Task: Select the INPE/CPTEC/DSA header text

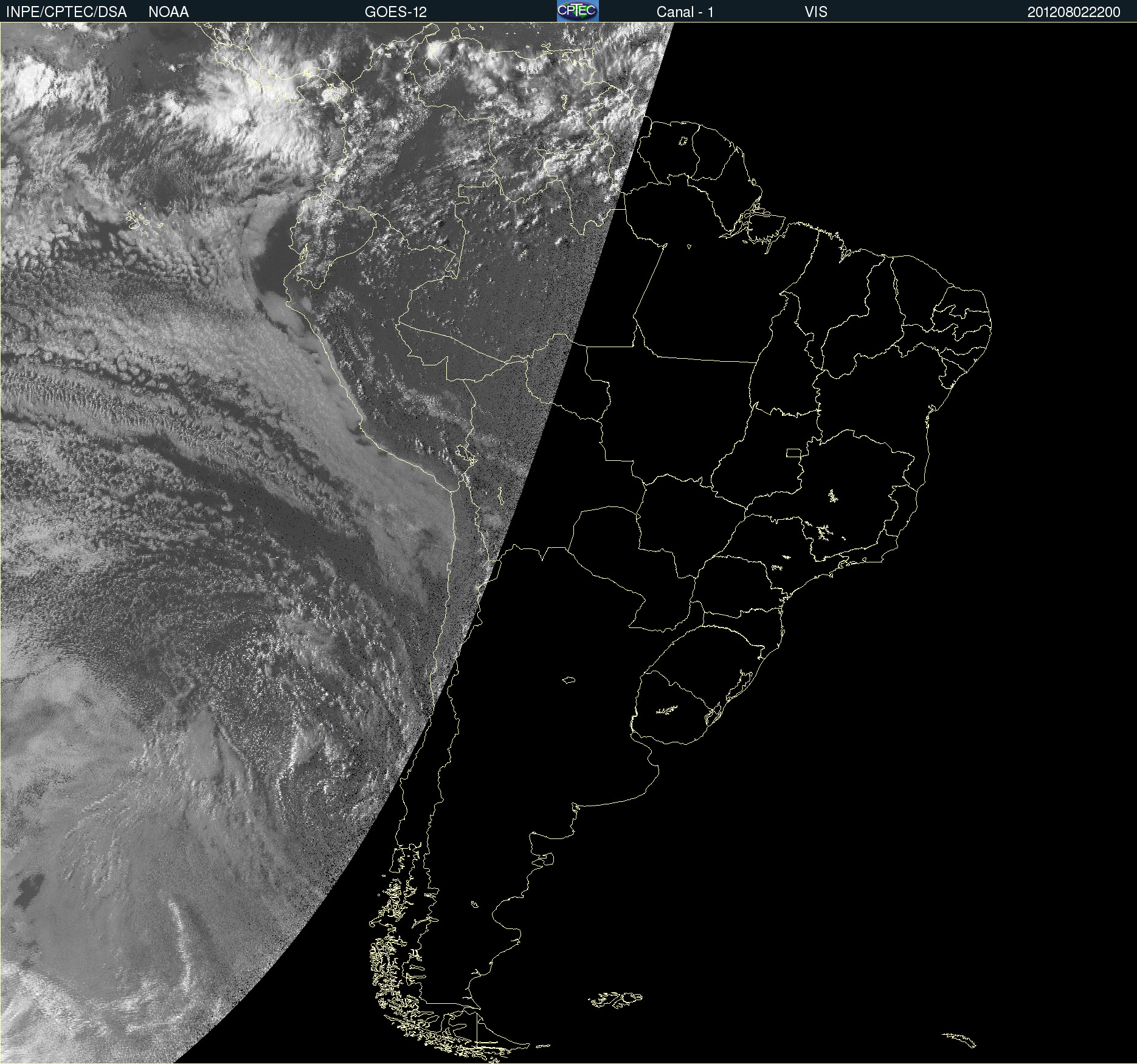Action: tap(66, 12)
